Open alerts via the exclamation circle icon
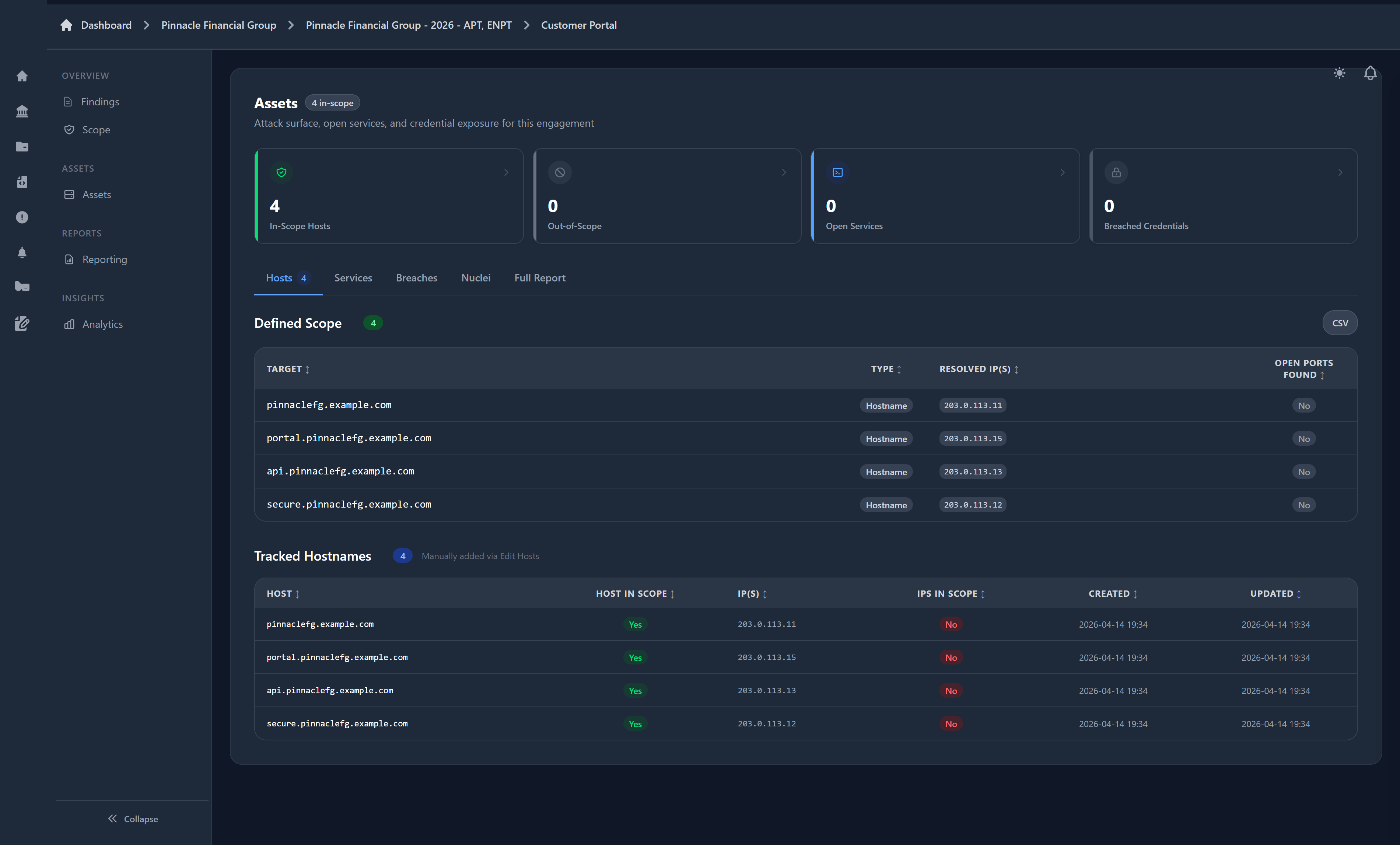 pyautogui.click(x=22, y=217)
